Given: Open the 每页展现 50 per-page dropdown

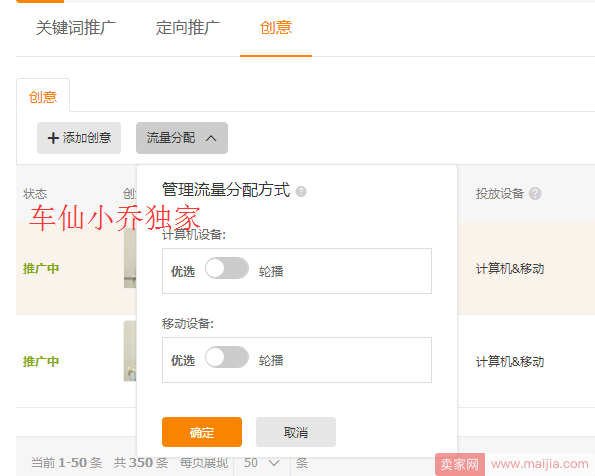Looking at the screenshot, I should coord(262,463).
